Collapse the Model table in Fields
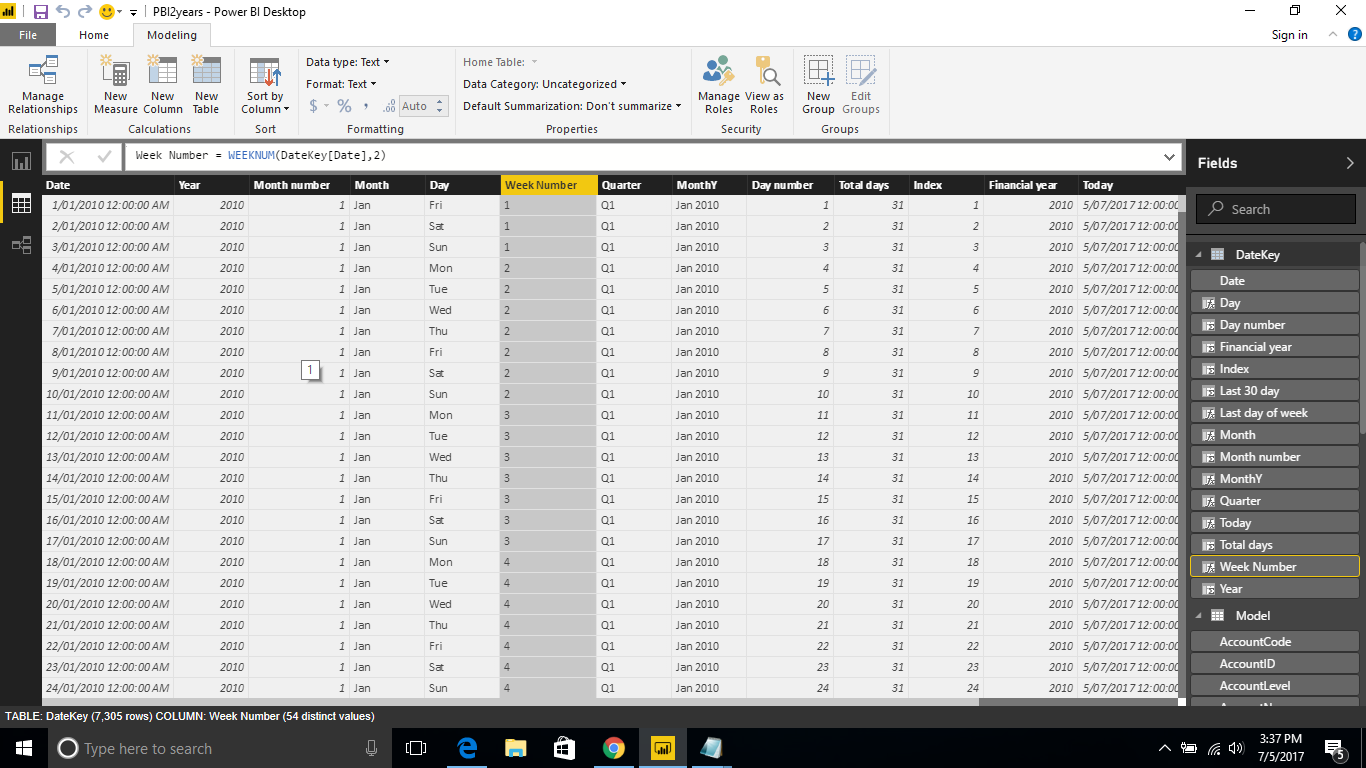Screen dimensions: 1366x768 click(x=1199, y=616)
